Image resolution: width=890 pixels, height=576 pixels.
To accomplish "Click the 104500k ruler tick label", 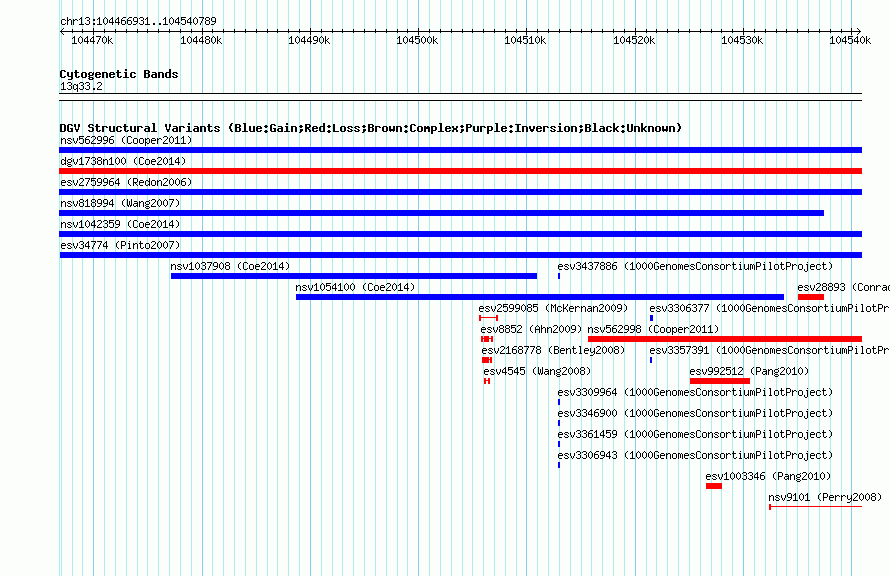I will click(x=417, y=40).
